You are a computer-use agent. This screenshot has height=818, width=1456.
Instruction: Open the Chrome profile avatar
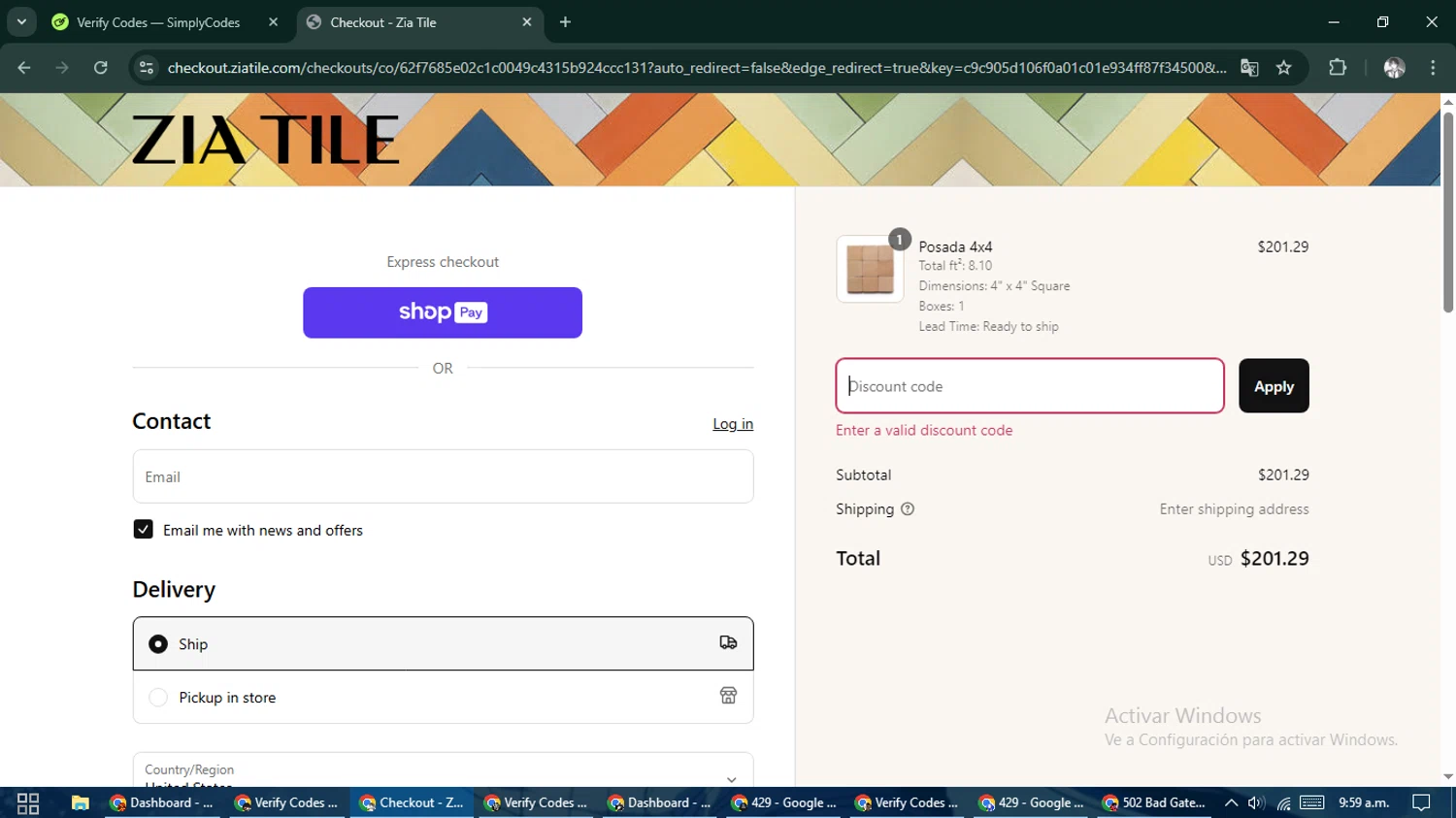point(1394,68)
